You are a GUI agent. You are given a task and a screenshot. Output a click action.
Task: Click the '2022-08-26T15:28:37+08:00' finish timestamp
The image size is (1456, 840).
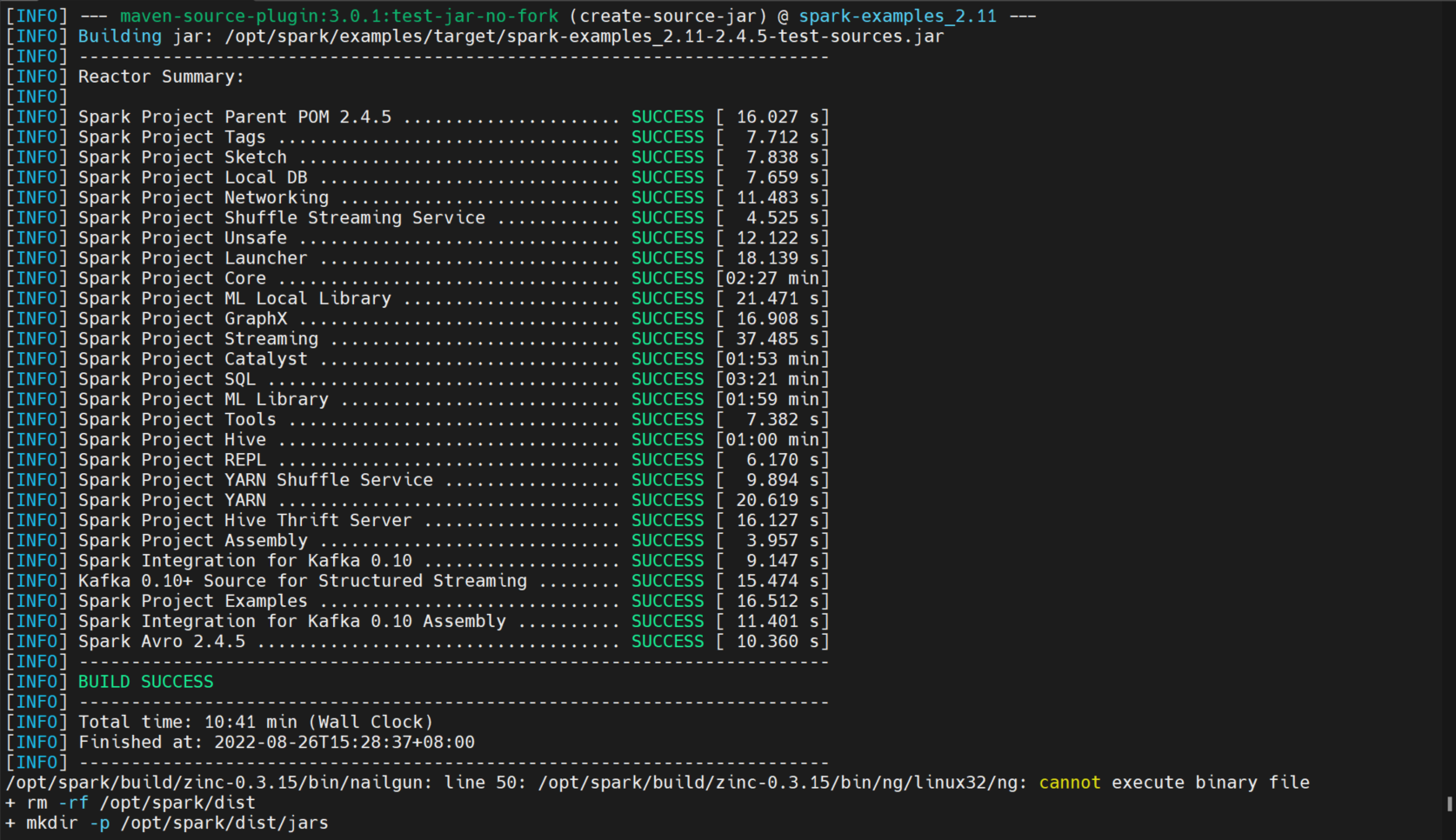pyautogui.click(x=344, y=742)
